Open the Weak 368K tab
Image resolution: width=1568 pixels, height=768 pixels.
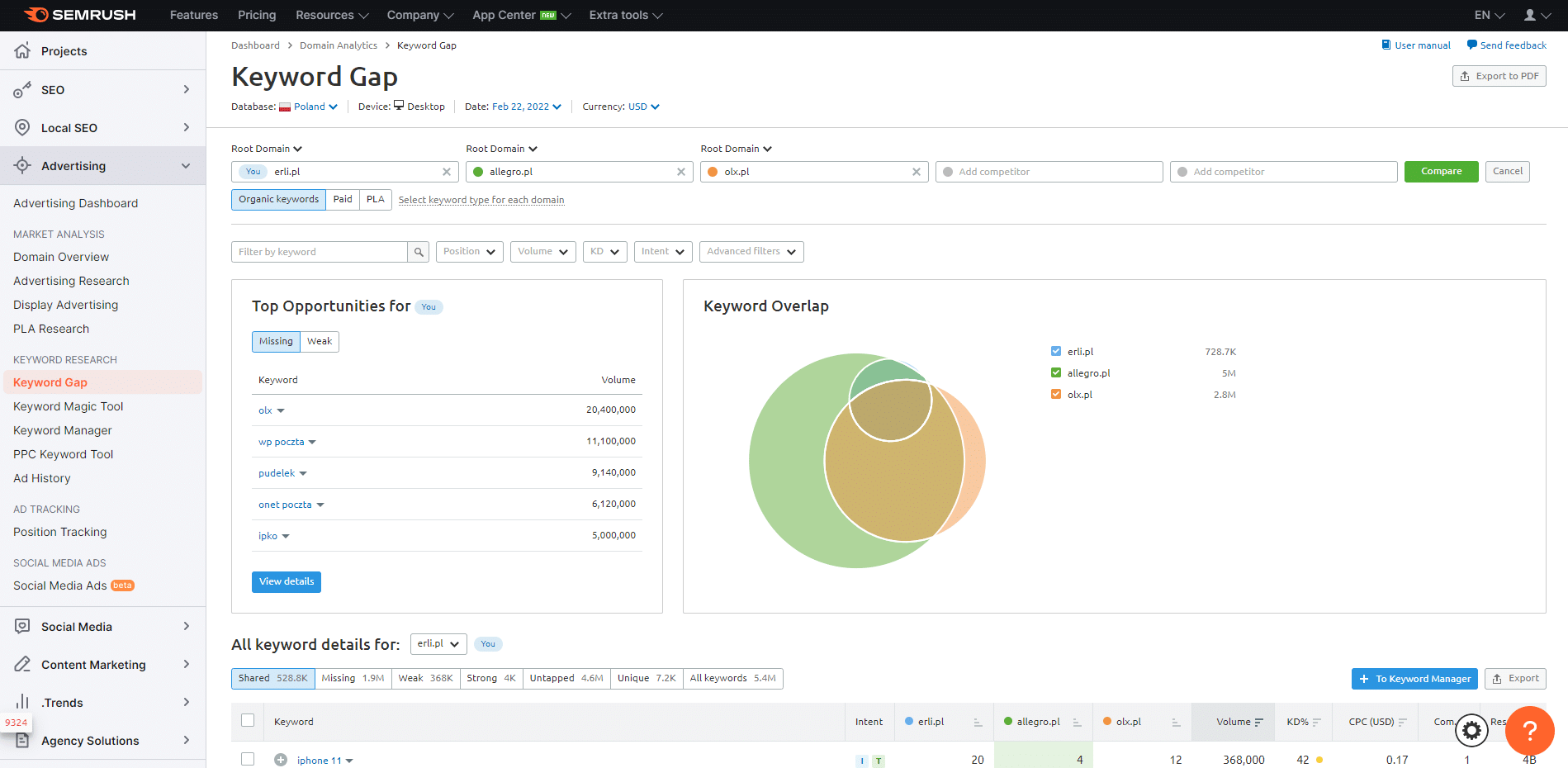point(425,679)
